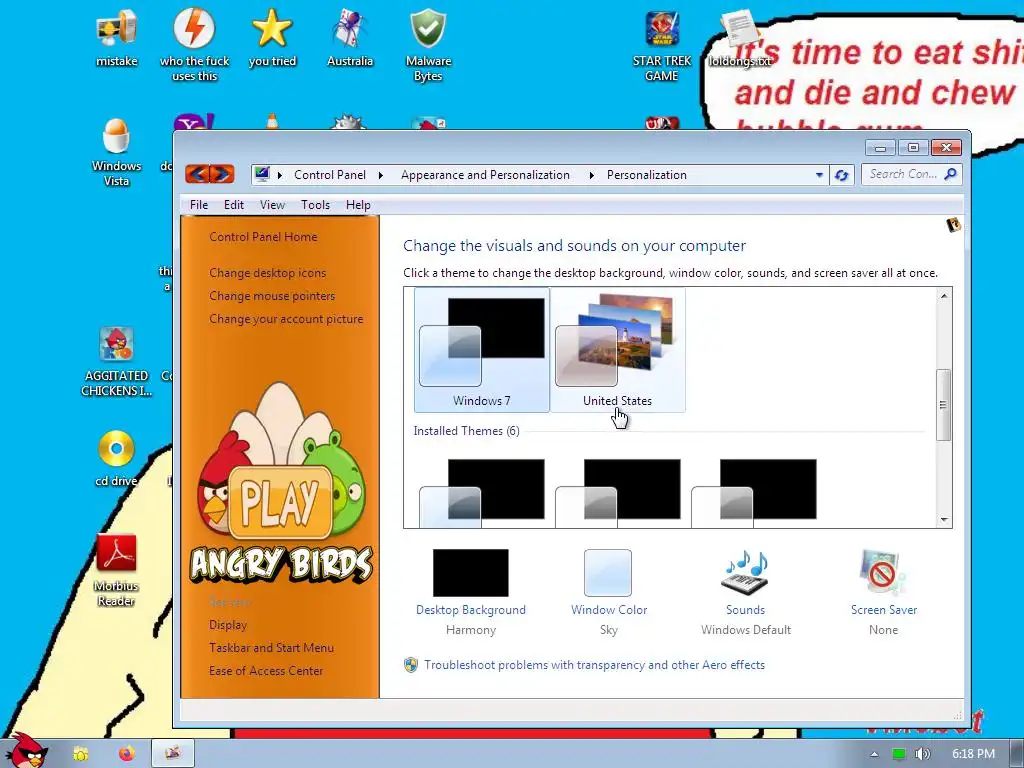Open the loldongs.txt file icon
The height and width of the screenshot is (768, 1024).
click(740, 38)
